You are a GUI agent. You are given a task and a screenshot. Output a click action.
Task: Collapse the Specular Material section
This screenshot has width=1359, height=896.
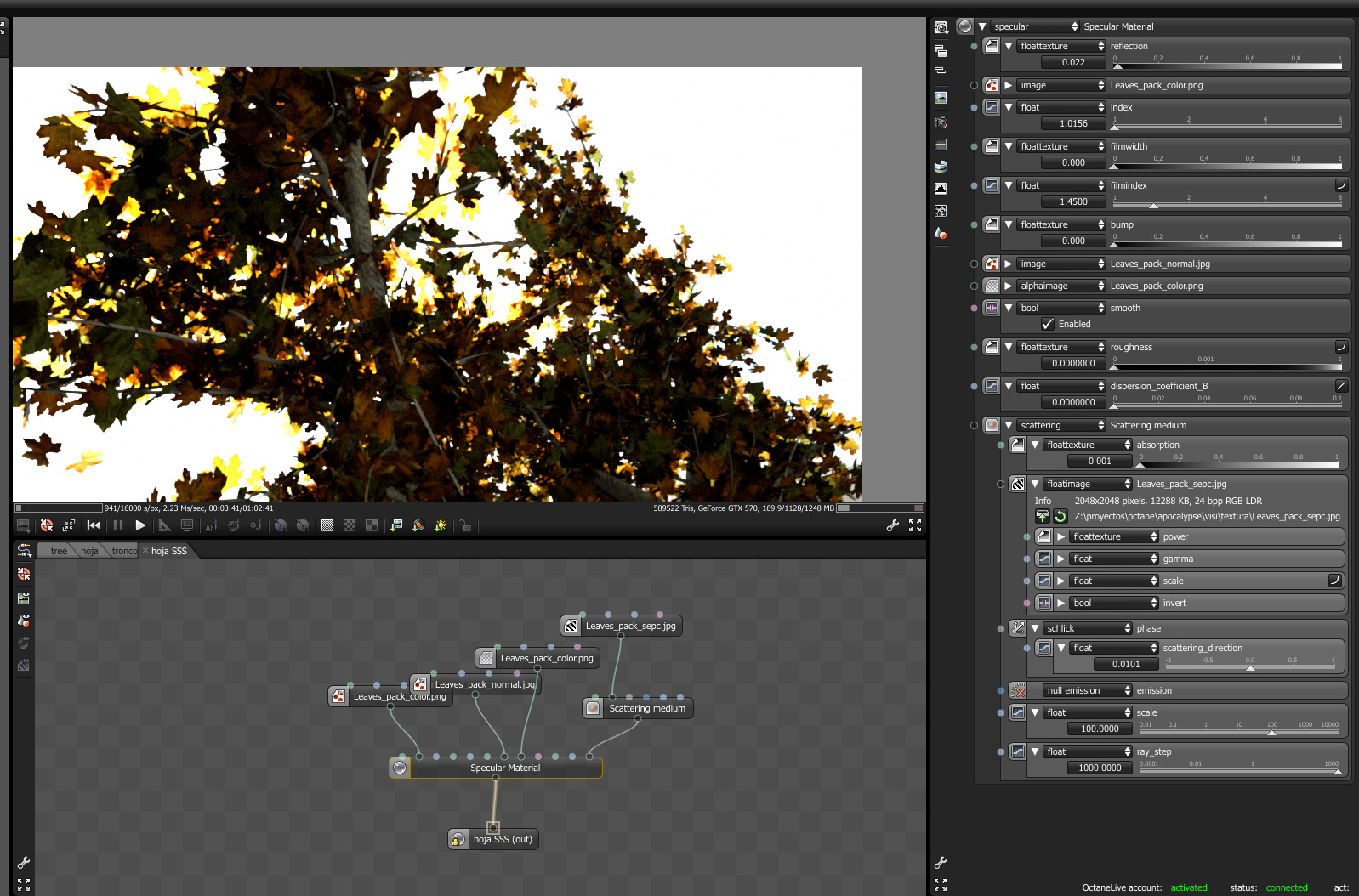[982, 26]
